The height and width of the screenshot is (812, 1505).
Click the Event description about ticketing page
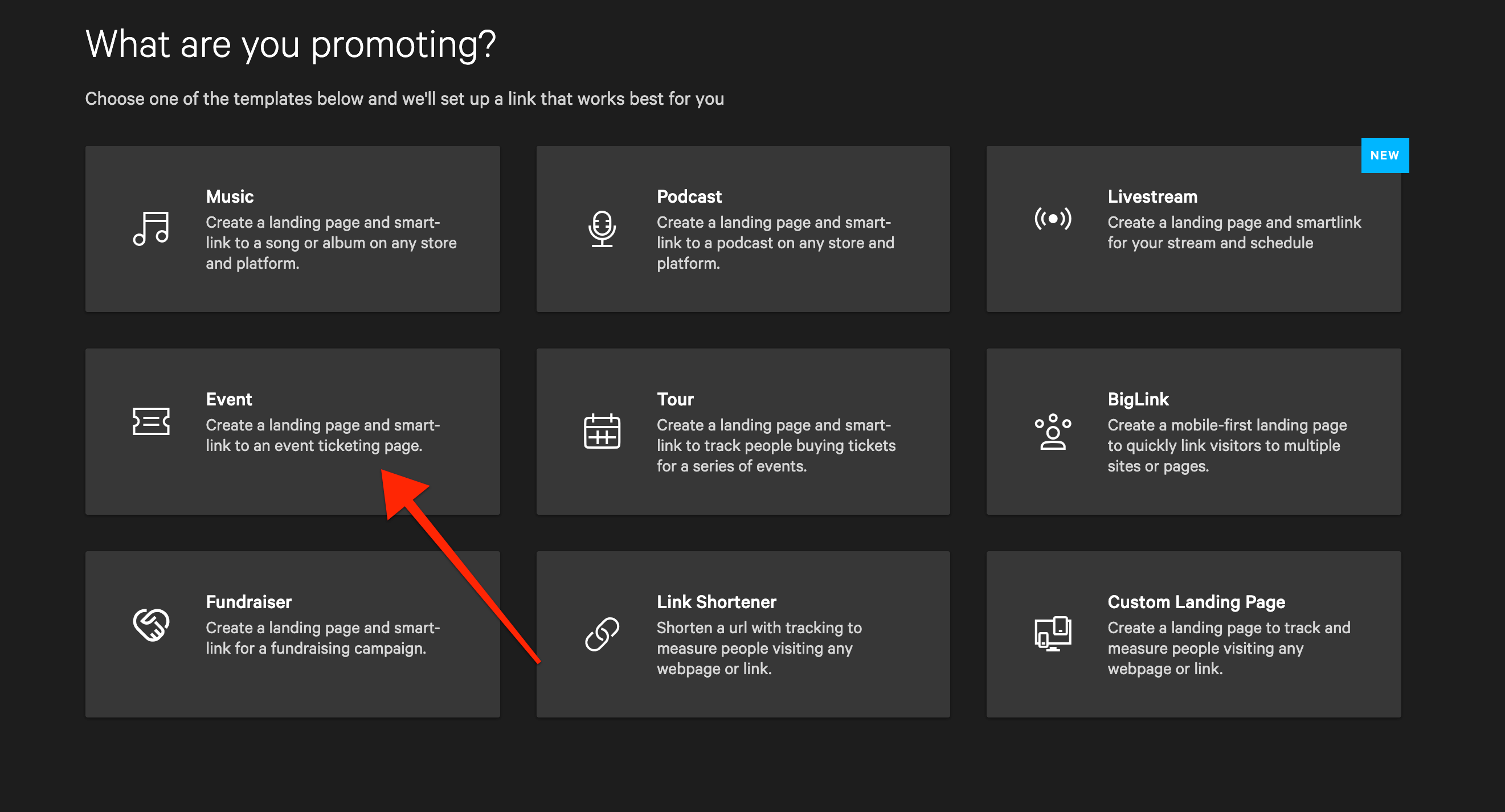point(322,435)
